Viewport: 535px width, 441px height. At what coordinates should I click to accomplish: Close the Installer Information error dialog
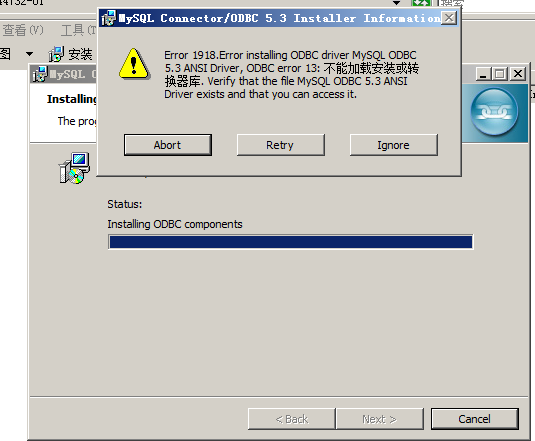click(449, 18)
